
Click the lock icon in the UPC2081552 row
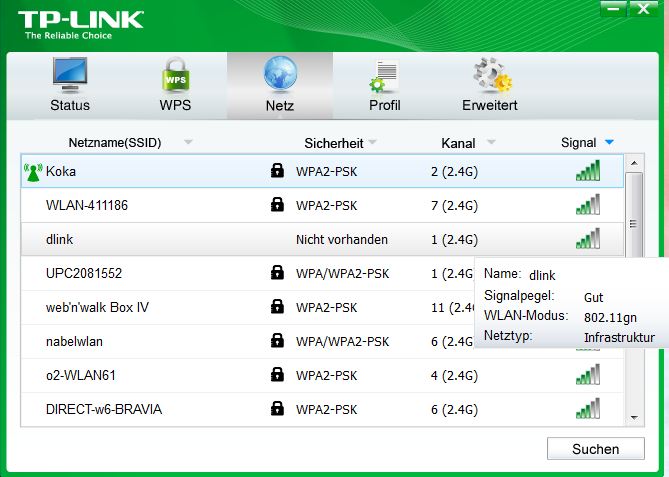[277, 273]
